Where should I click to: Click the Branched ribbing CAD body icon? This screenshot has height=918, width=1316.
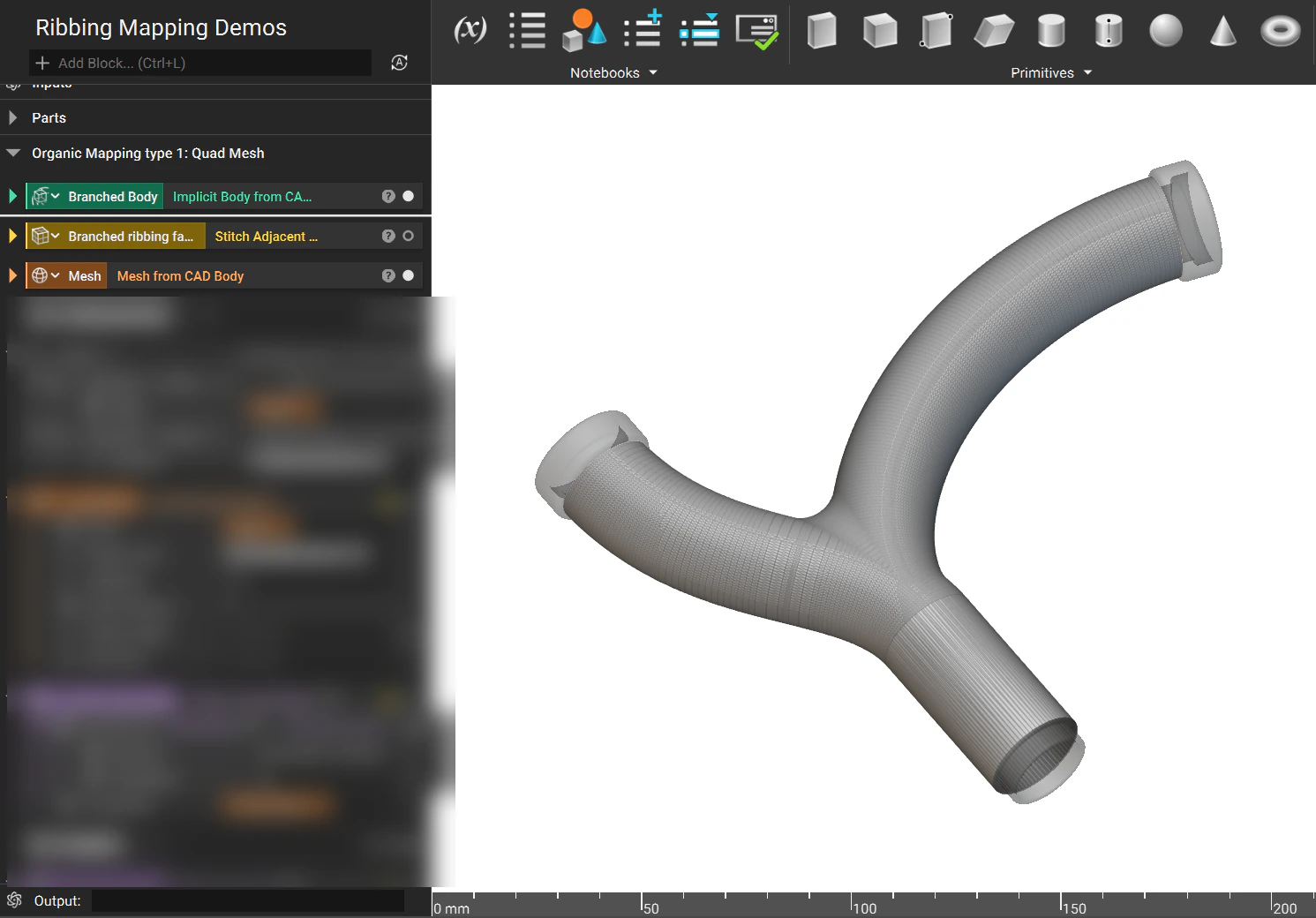pos(39,237)
